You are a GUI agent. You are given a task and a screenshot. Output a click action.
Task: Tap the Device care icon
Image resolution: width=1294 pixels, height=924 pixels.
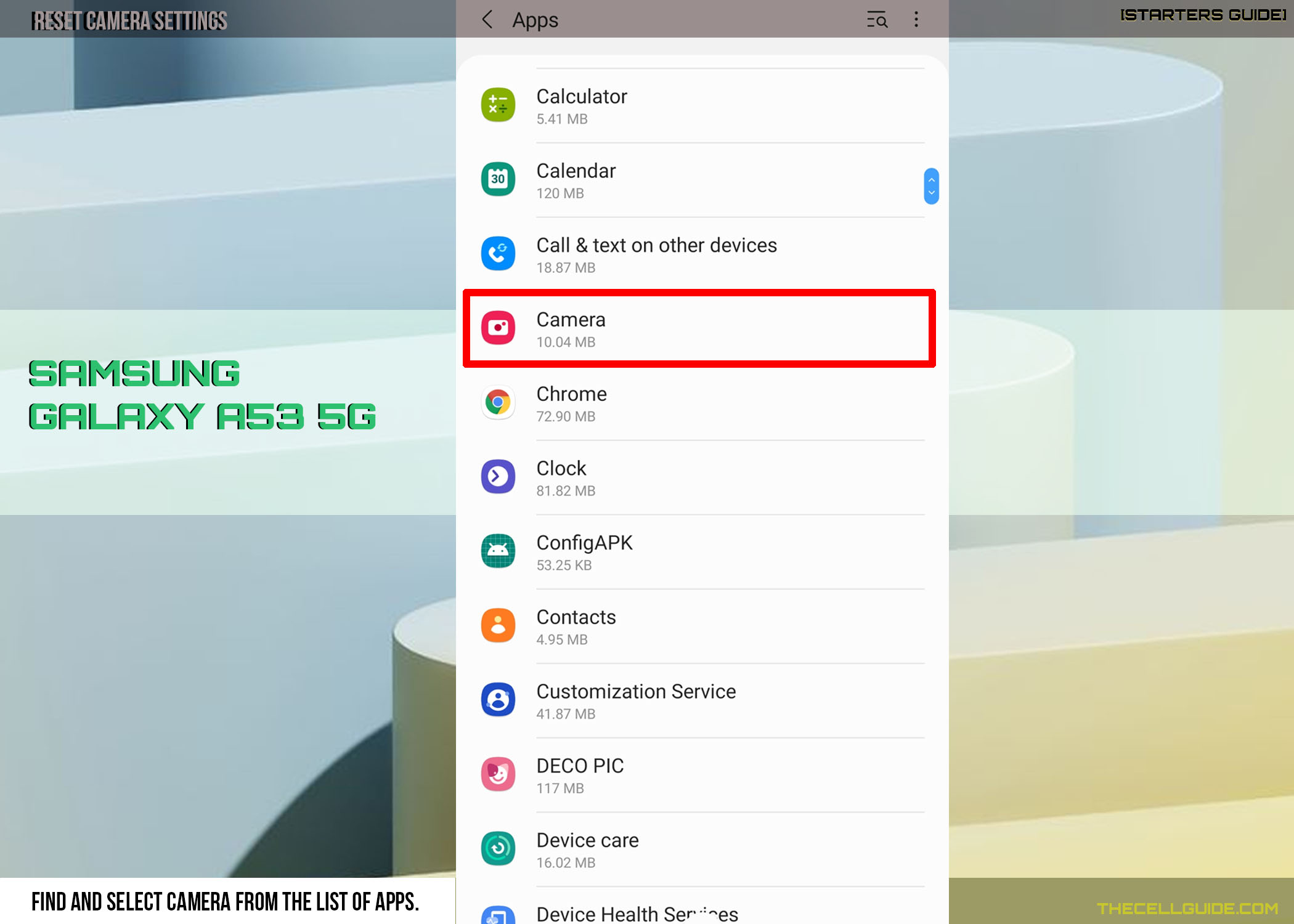498,848
